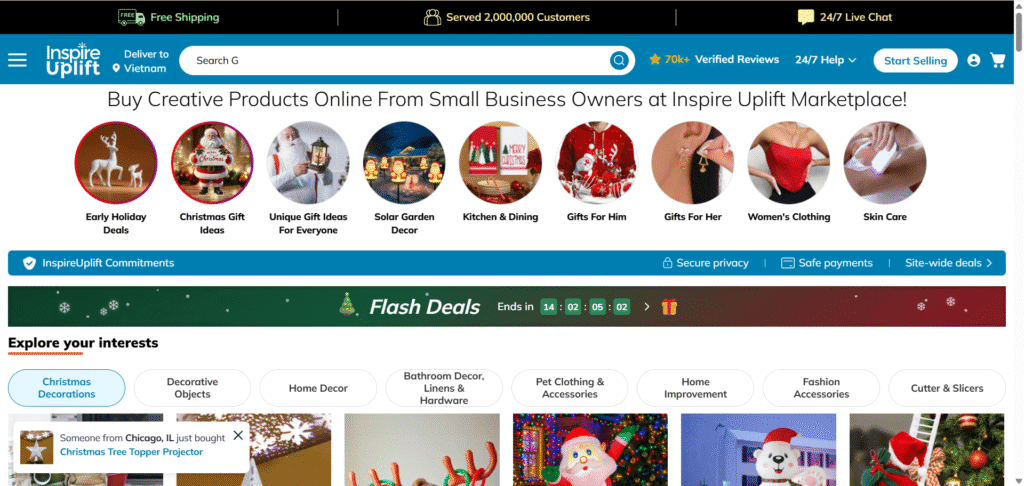Click the page vertical scrollbar
The height and width of the screenshot is (486, 1024).
coord(1018,243)
